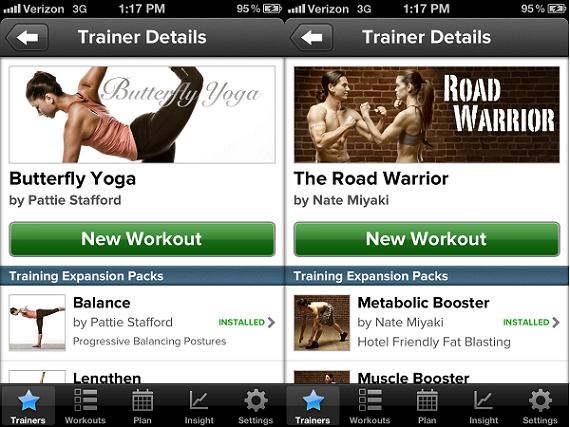
Task: Open Plan calendar icon on right screen
Action: point(427,400)
